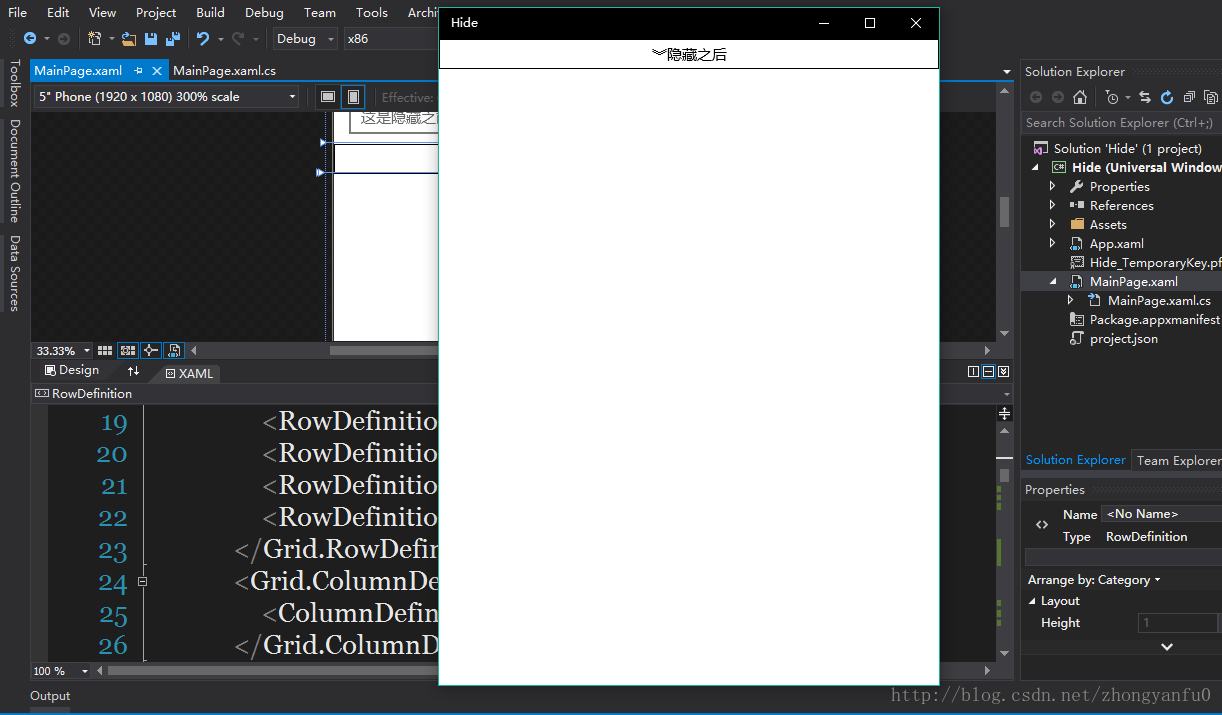The width and height of the screenshot is (1222, 715).
Task: Open the Document Outline side panel
Action: [x=14, y=171]
